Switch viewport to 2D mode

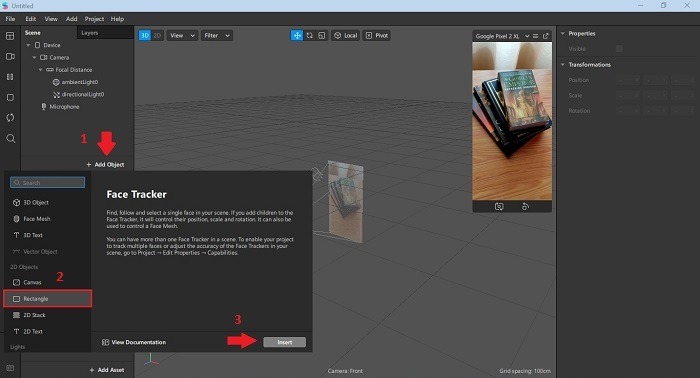157,35
